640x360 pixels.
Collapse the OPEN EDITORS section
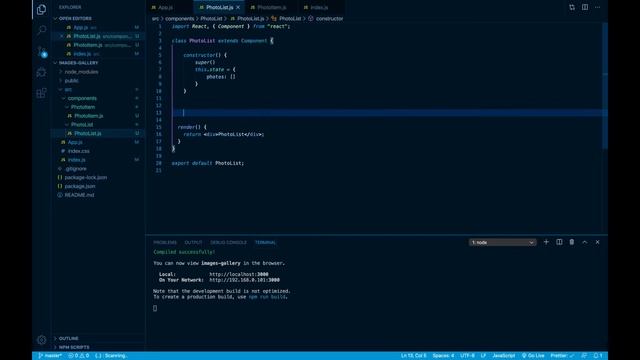click(x=75, y=18)
